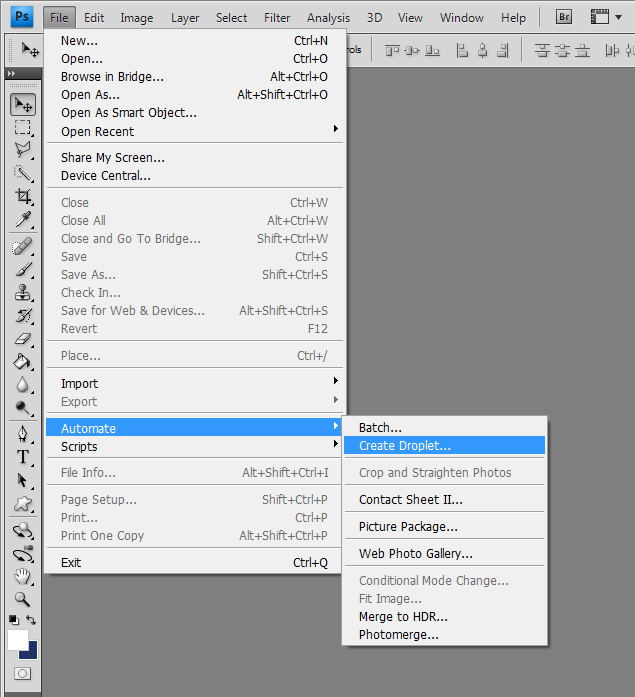Select the Quick Selection tool
This screenshot has width=635, height=697.
tap(23, 173)
